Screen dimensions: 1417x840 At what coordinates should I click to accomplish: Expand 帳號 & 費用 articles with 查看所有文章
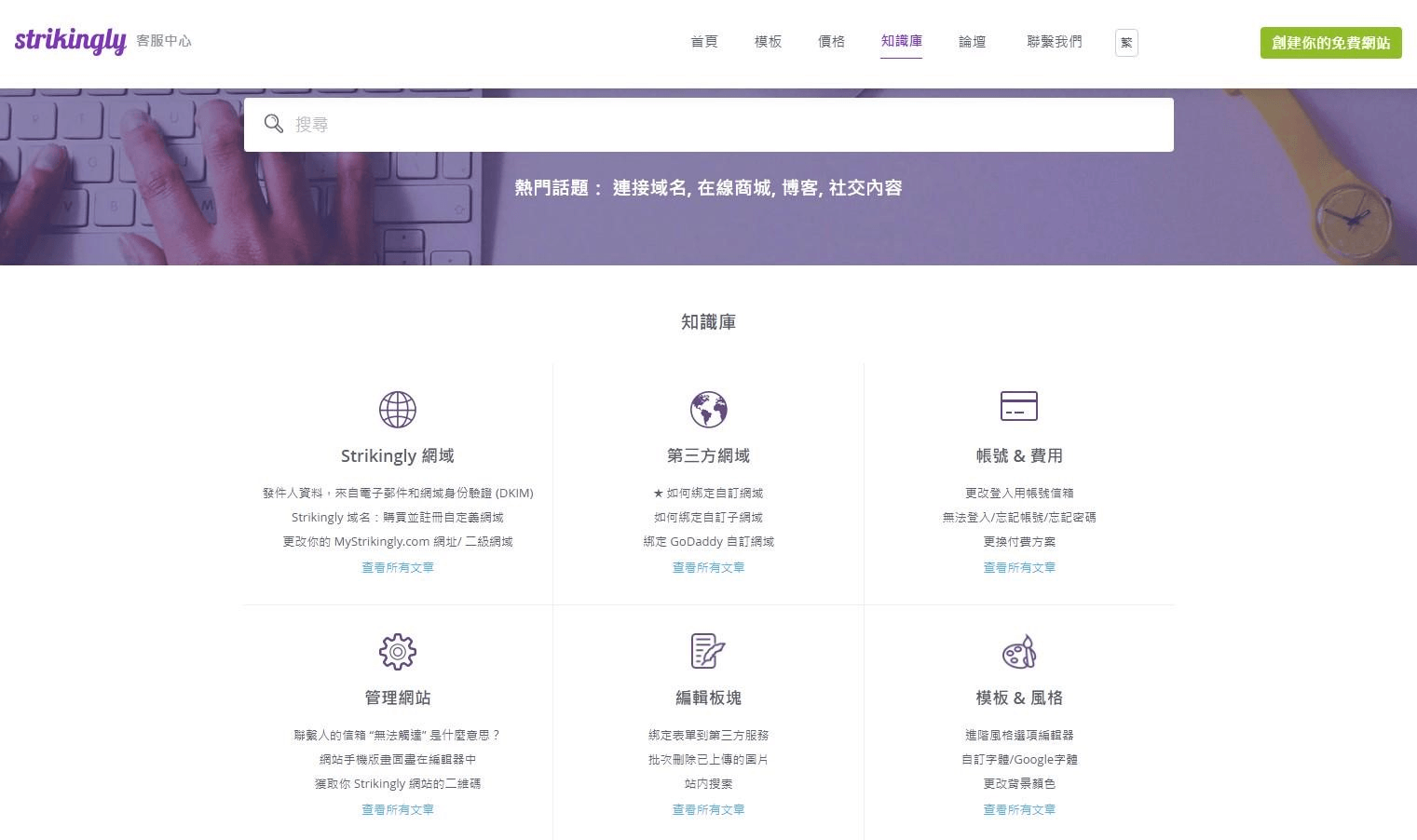coord(1019,567)
